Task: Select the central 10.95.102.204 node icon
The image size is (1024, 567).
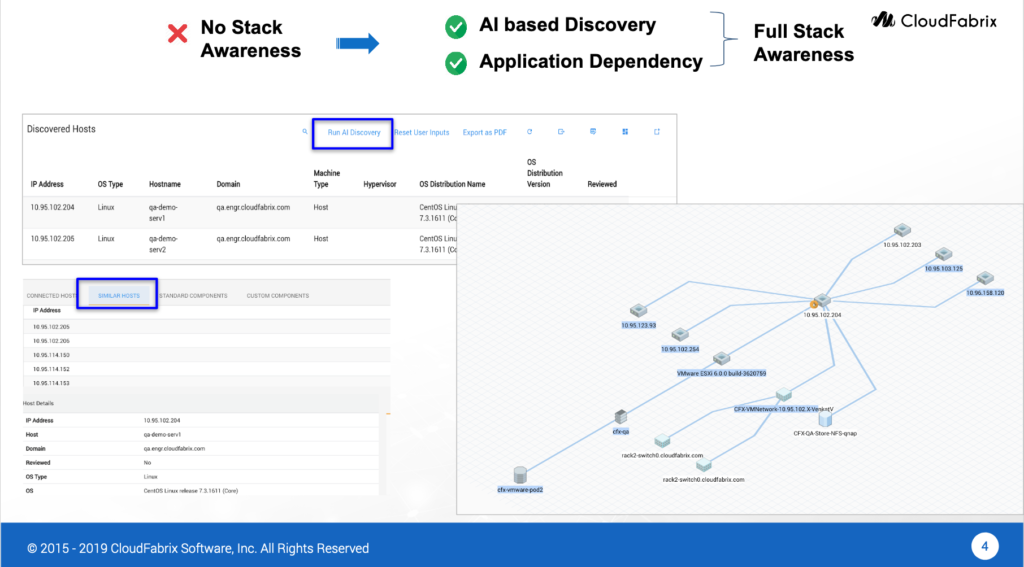Action: (x=821, y=301)
